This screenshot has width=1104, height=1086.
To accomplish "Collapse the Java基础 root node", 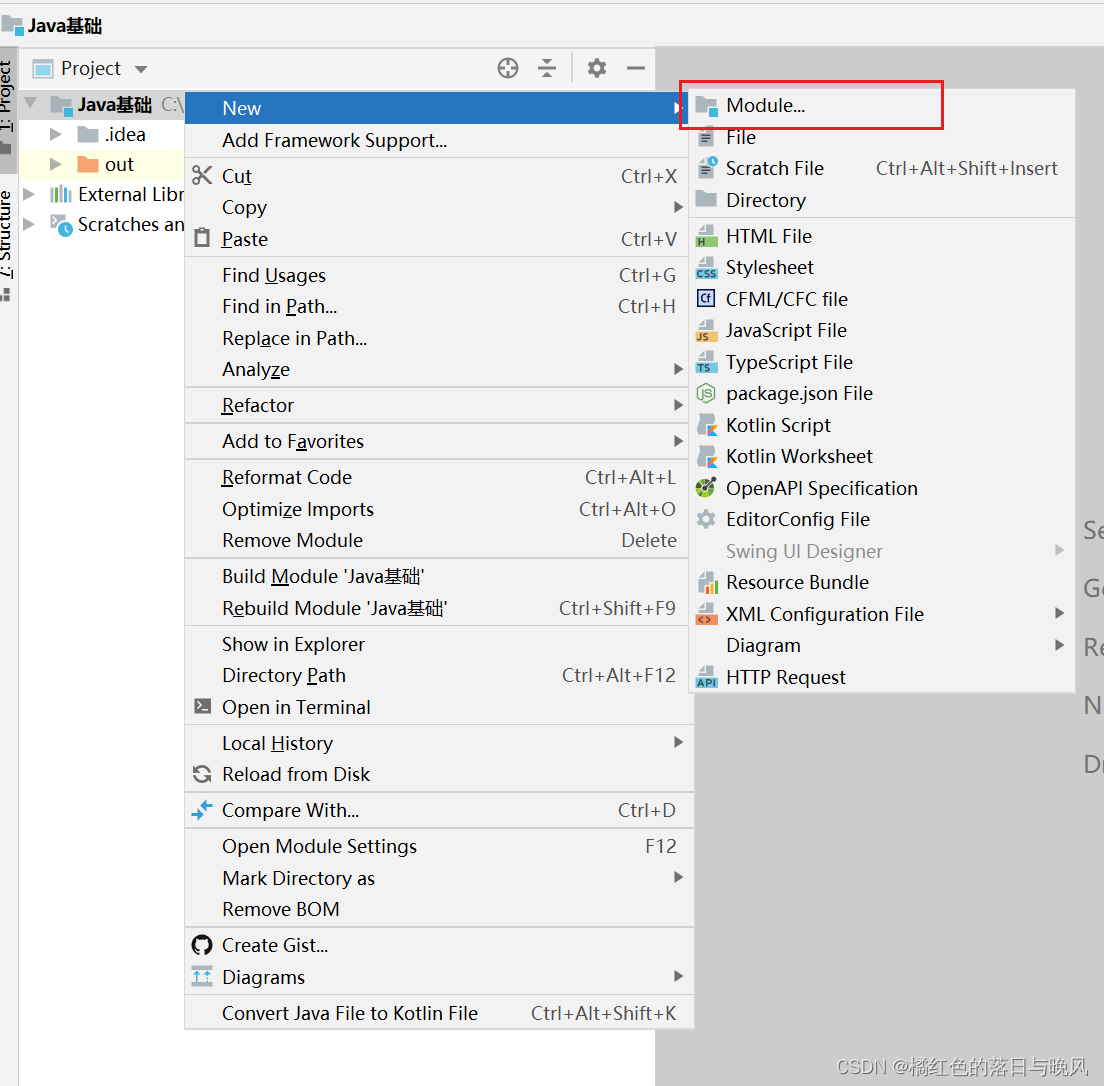I will pos(31,102).
